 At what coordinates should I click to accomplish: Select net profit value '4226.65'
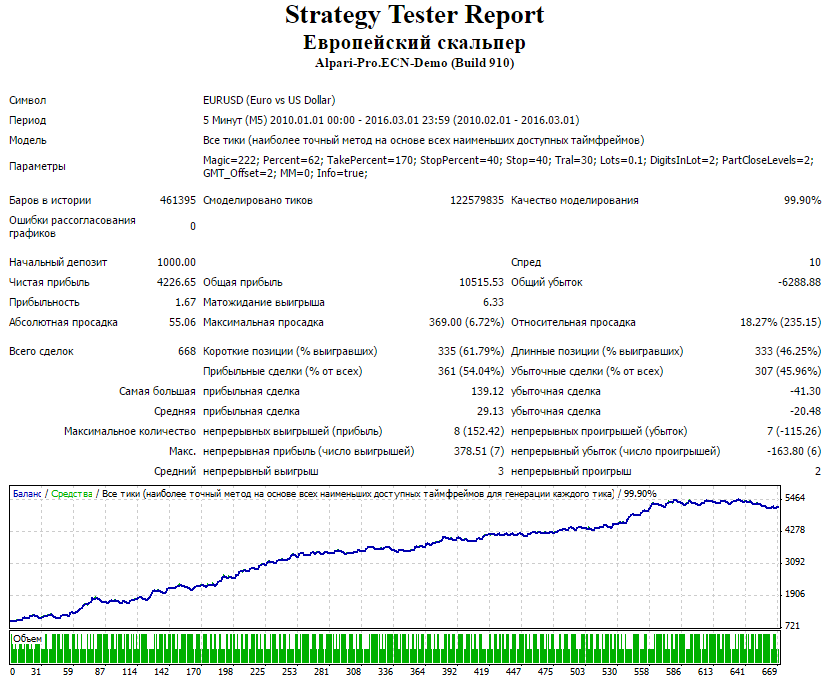pos(176,282)
